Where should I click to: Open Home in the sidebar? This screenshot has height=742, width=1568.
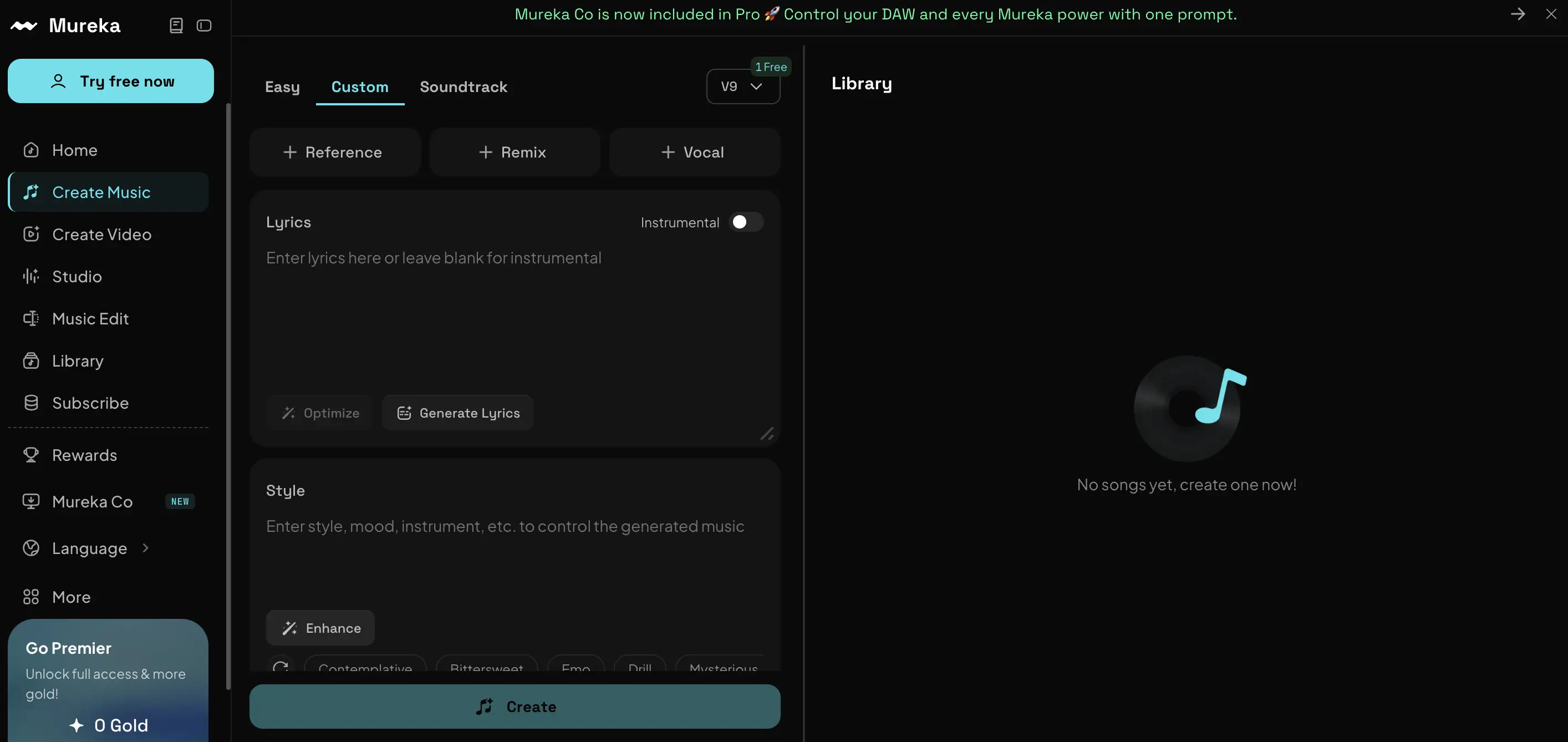tap(108, 150)
